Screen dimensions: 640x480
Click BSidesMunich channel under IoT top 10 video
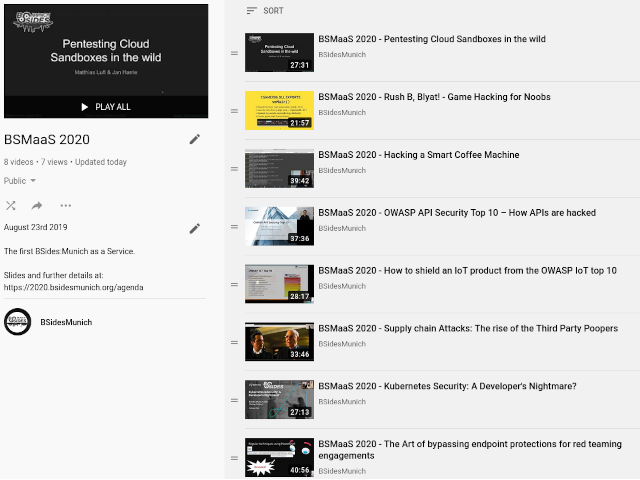342,287
